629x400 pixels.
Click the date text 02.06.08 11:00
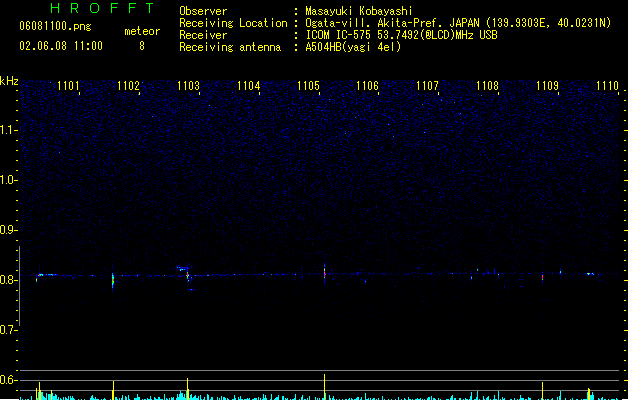point(61,46)
